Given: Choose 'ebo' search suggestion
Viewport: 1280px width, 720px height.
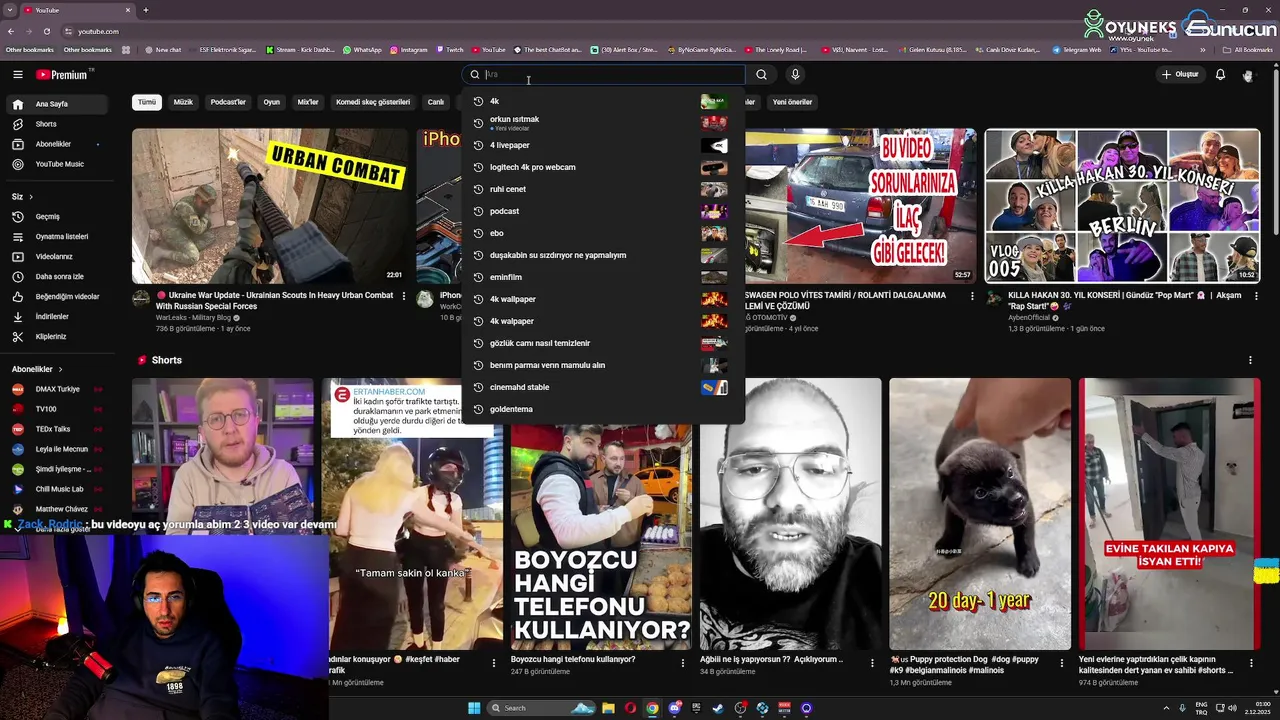Looking at the screenshot, I should 603,233.
